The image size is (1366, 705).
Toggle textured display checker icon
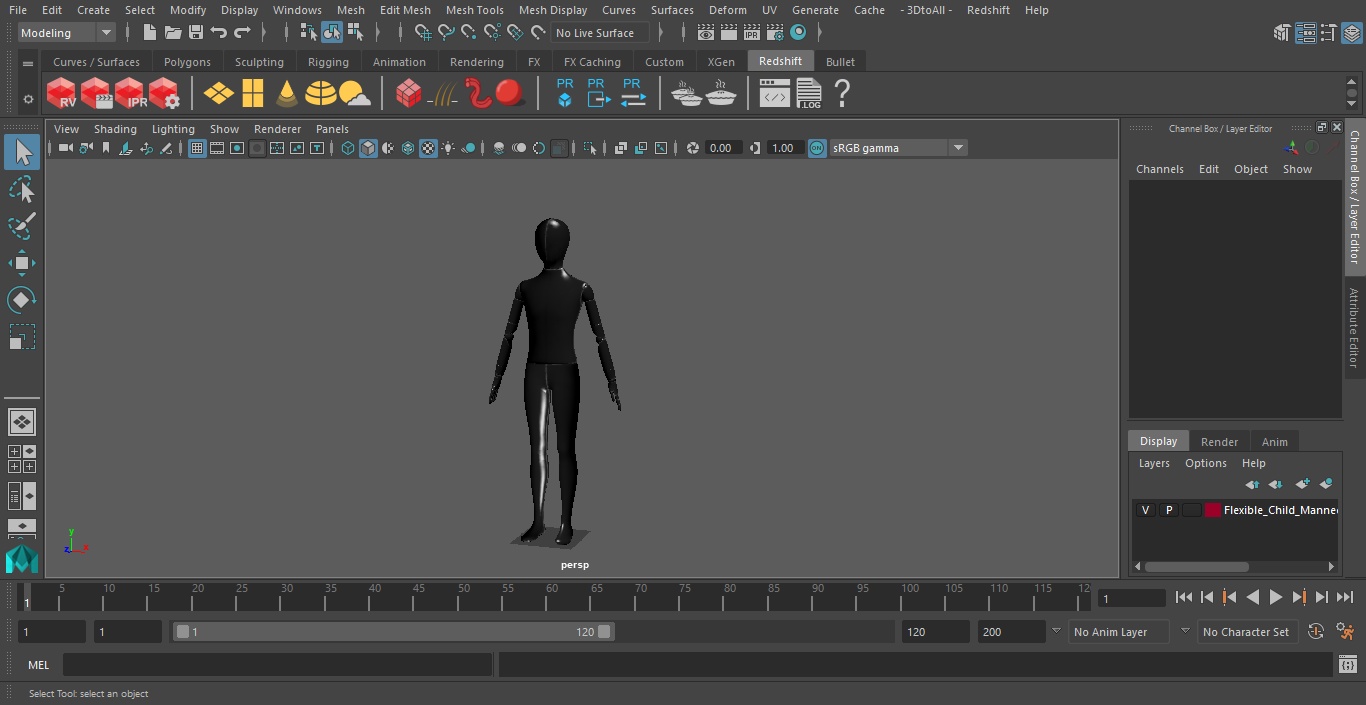click(428, 148)
